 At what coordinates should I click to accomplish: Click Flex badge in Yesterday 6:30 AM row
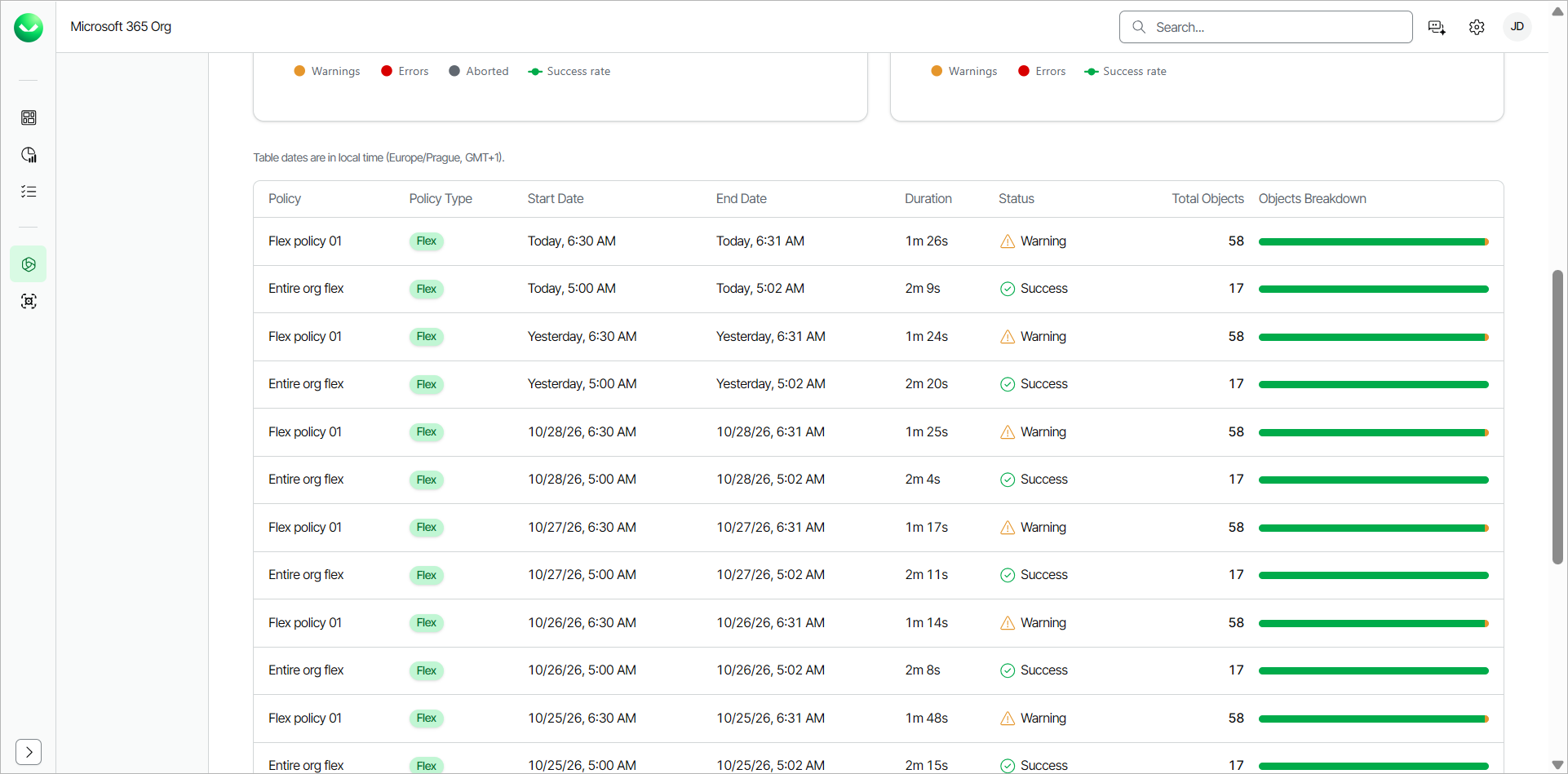[427, 337]
